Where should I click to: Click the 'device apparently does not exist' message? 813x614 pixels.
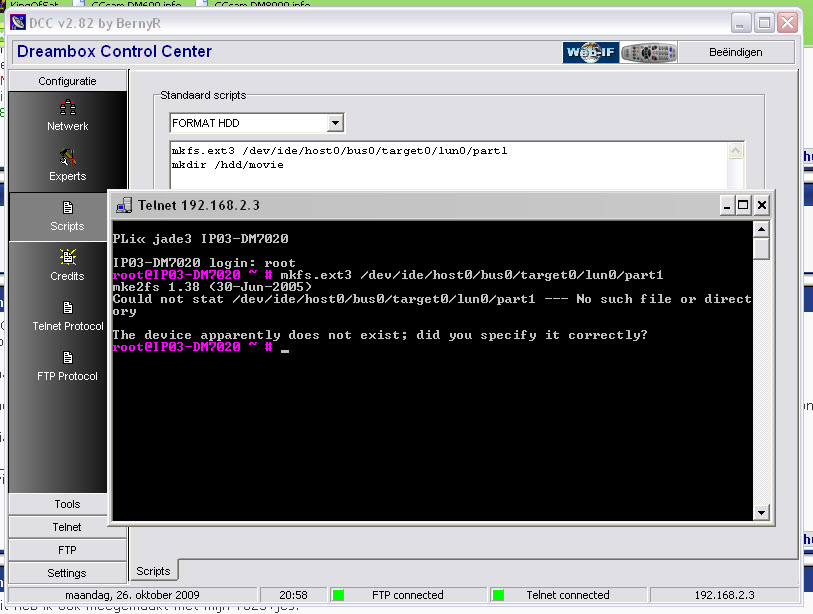(x=380, y=335)
